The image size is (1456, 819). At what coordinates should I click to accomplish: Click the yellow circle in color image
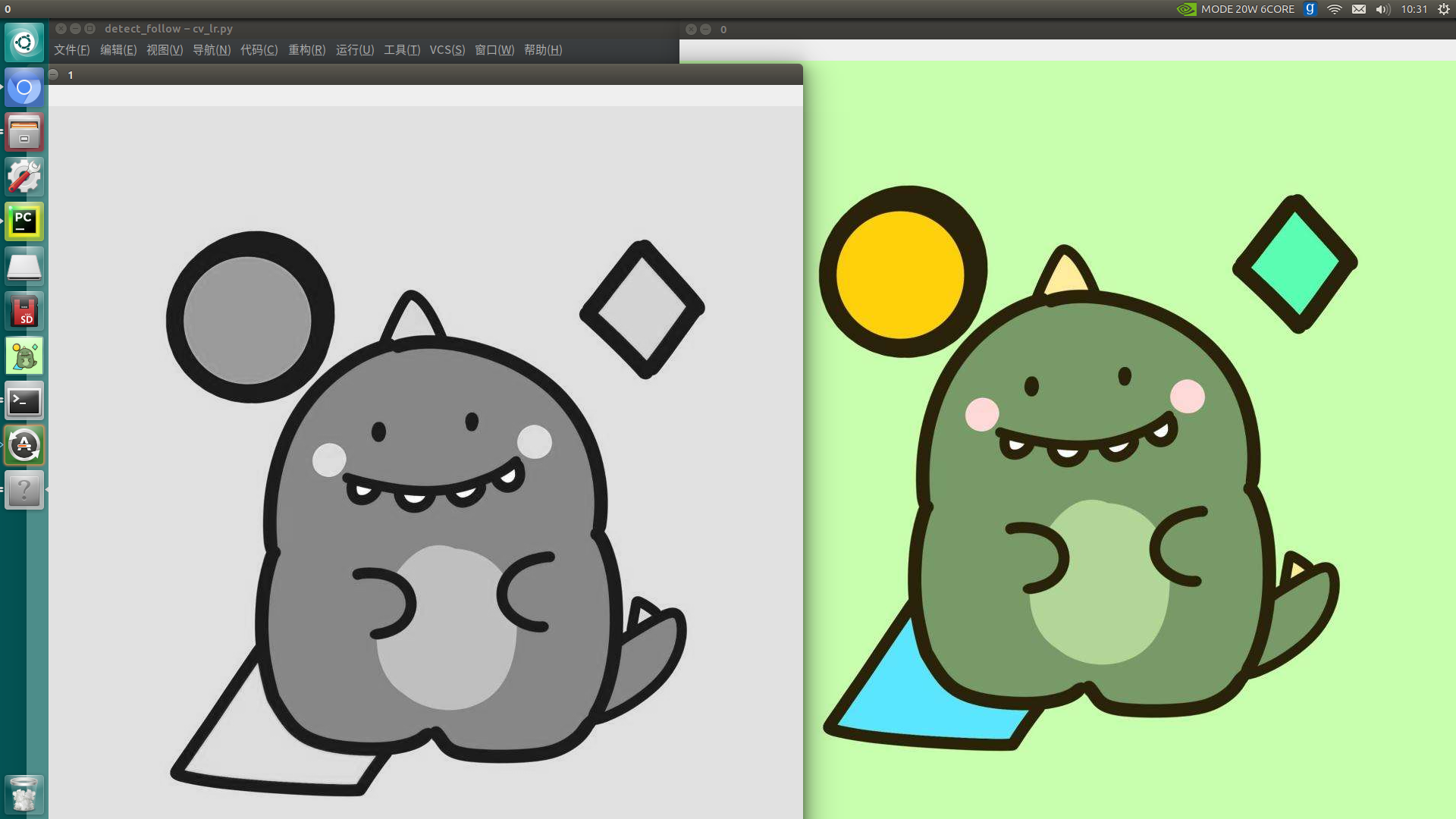click(x=899, y=275)
